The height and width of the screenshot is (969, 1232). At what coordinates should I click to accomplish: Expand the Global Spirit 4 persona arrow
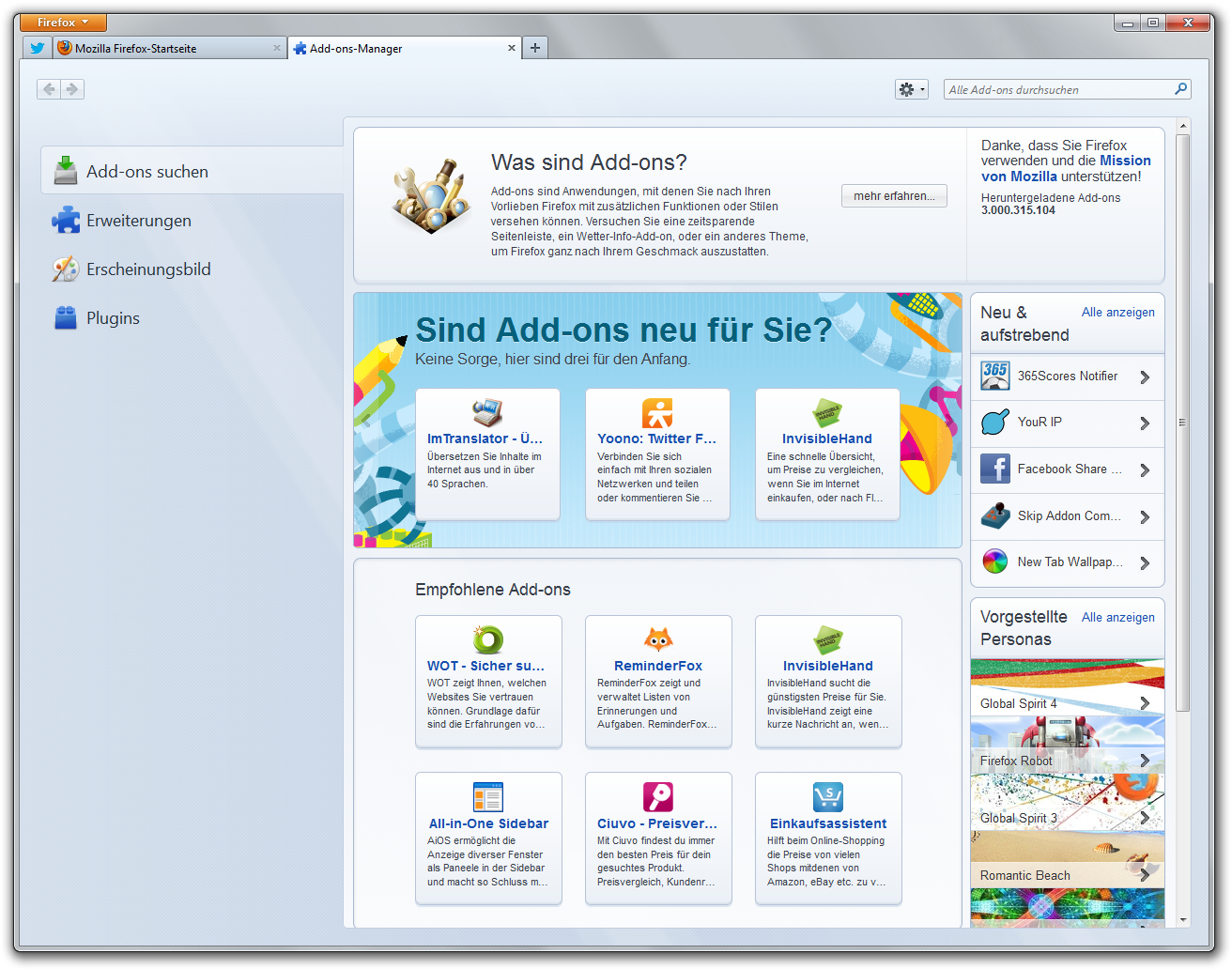[1145, 703]
